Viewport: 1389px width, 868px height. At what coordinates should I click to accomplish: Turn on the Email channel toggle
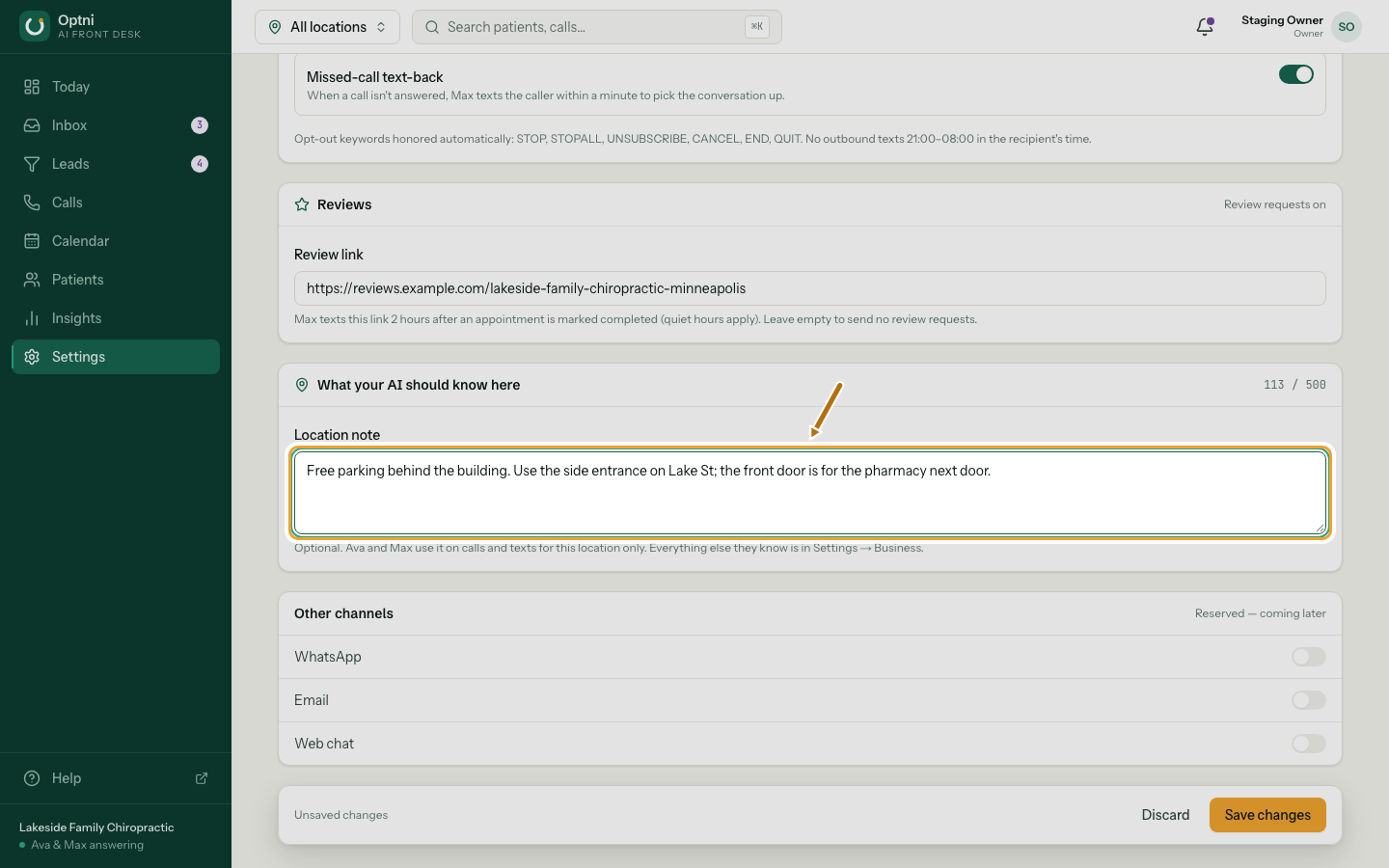1309,700
